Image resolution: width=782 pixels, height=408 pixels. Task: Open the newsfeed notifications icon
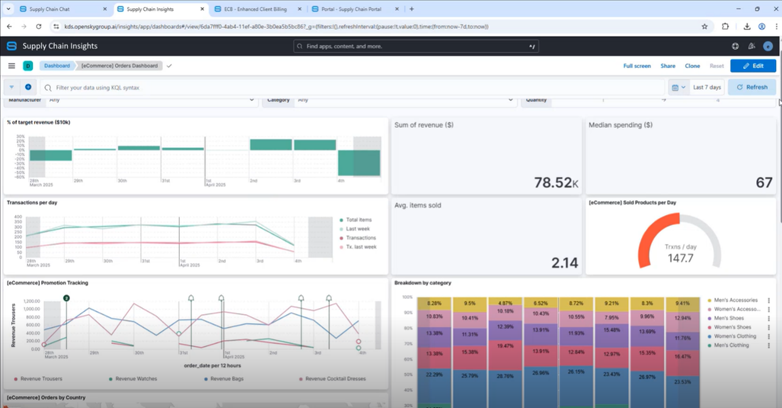752,46
